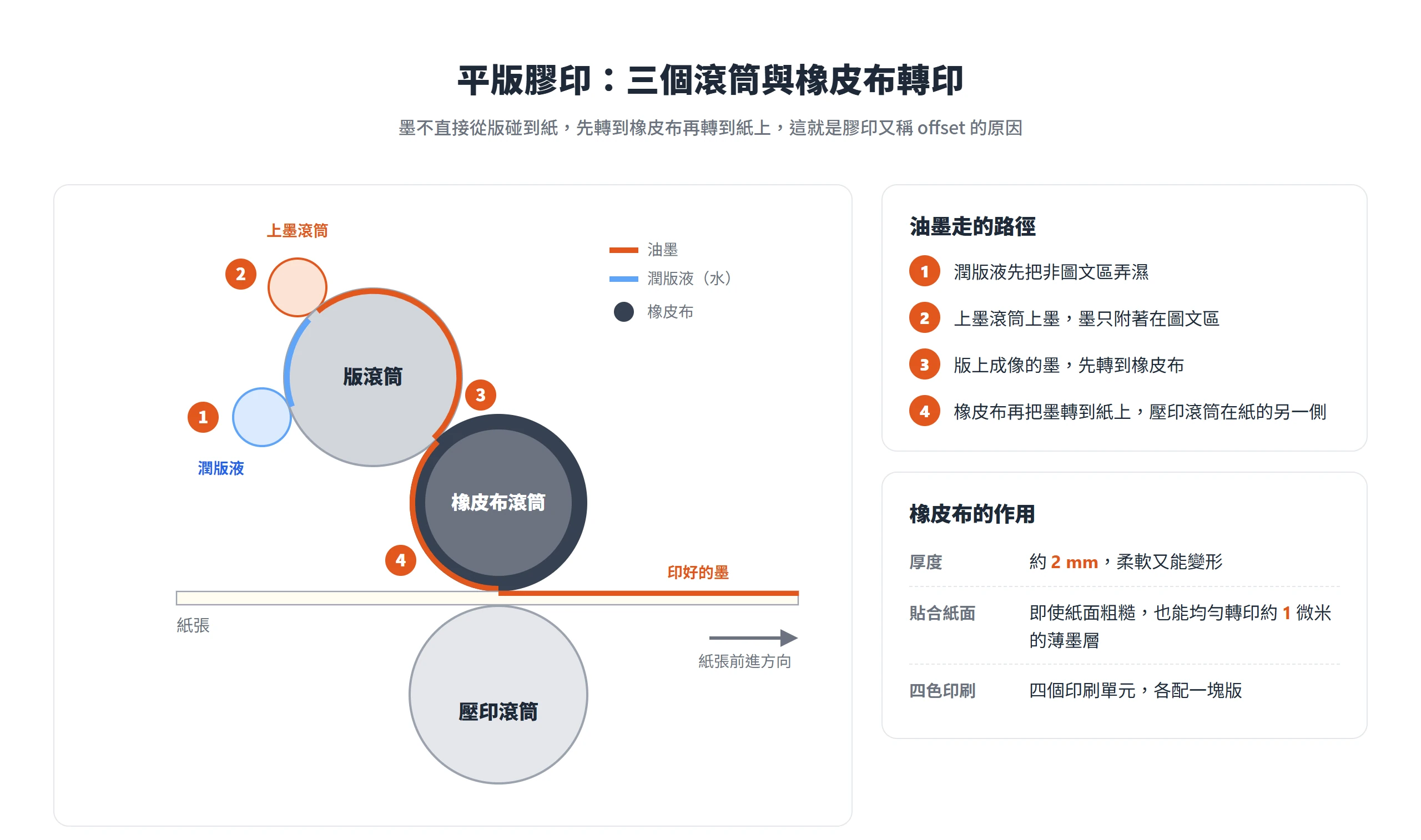Click the 橡皮布 legend text
The width and height of the screenshot is (1421, 840).
point(671,312)
